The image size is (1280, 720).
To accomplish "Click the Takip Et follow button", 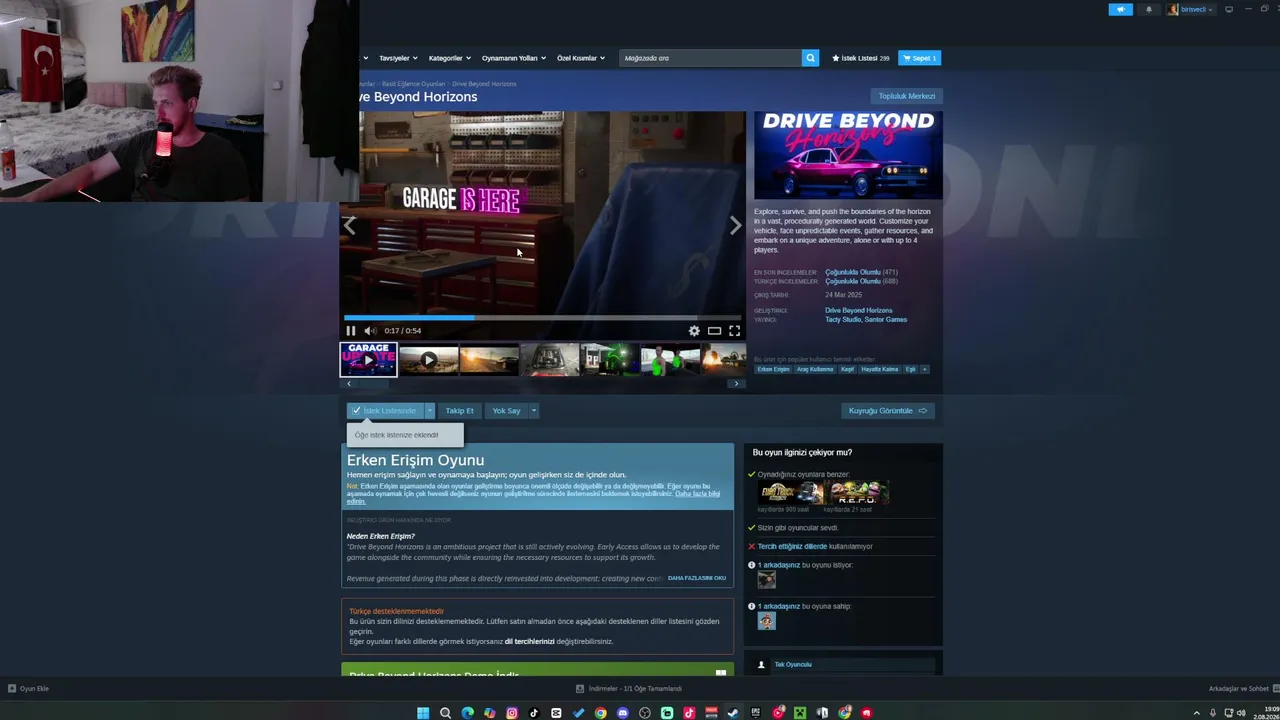I will coord(460,411).
